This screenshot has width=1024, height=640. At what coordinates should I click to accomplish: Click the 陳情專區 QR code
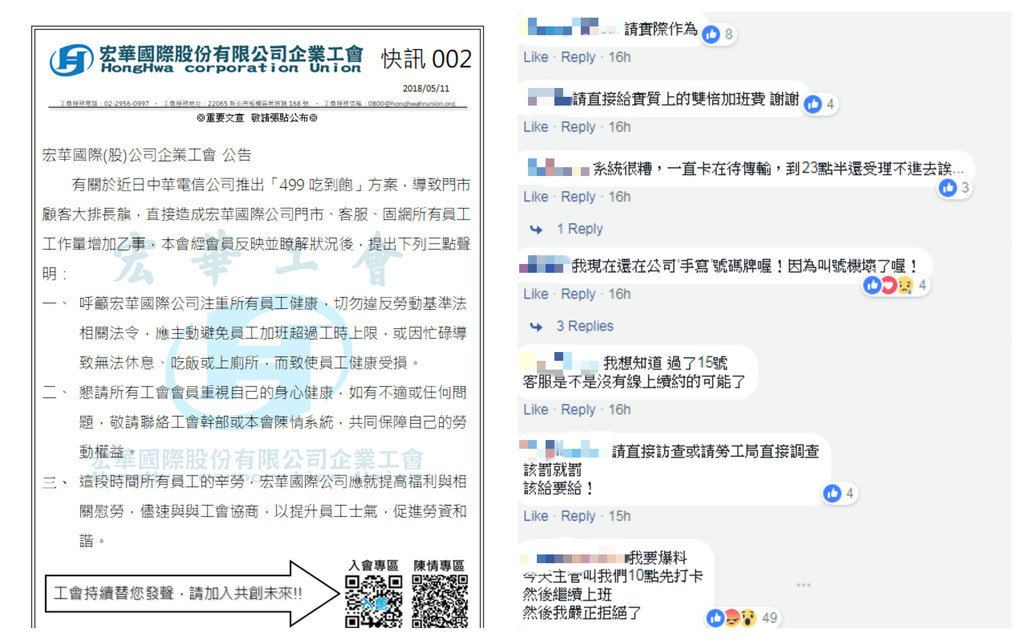[x=440, y=601]
